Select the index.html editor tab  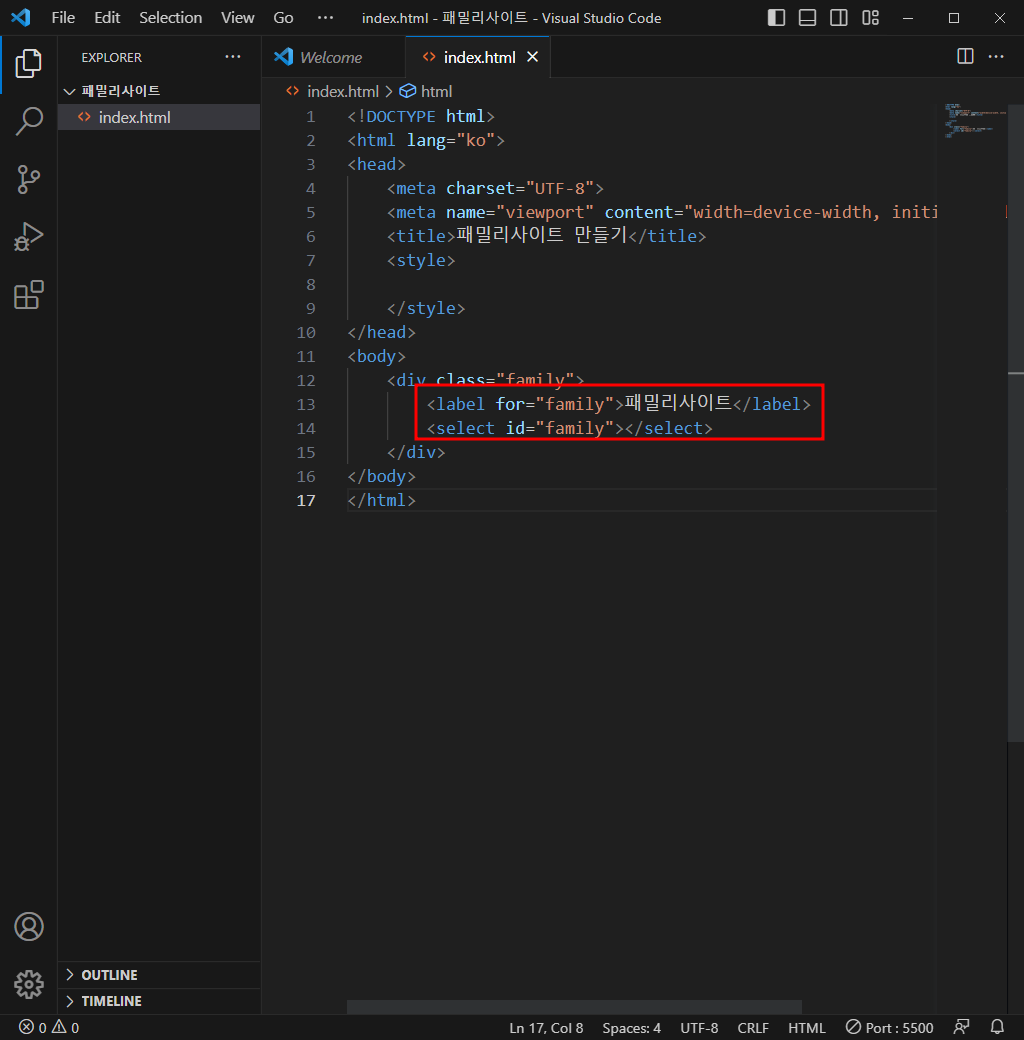click(x=480, y=58)
